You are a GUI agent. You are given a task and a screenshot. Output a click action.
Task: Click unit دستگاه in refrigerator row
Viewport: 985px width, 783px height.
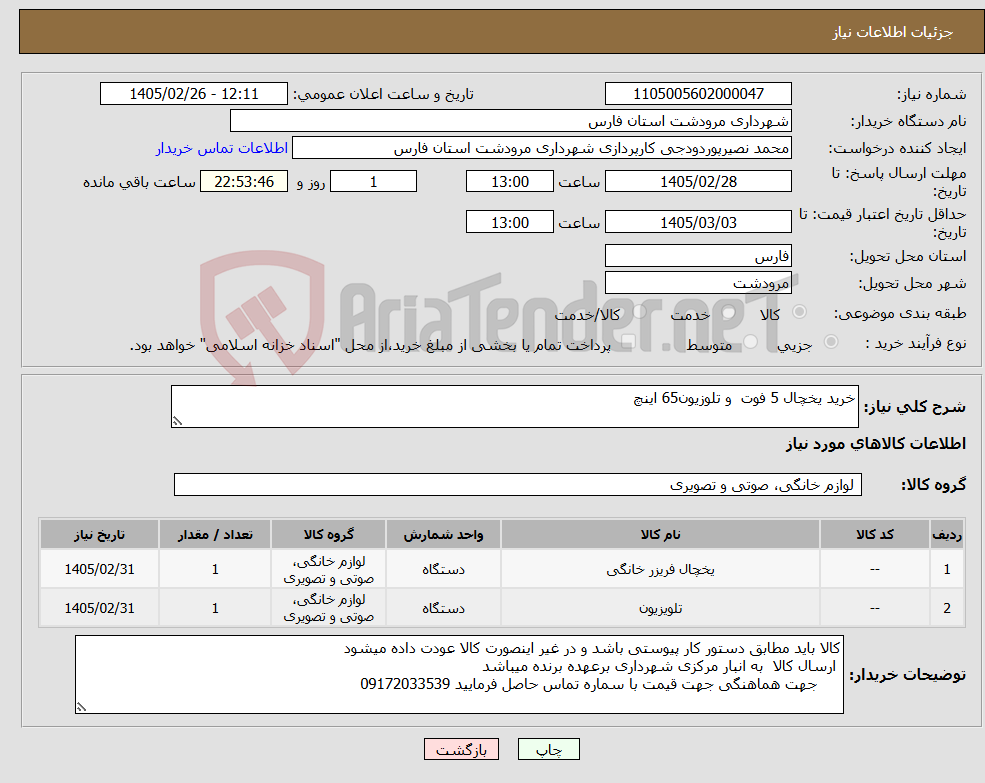[x=443, y=569]
